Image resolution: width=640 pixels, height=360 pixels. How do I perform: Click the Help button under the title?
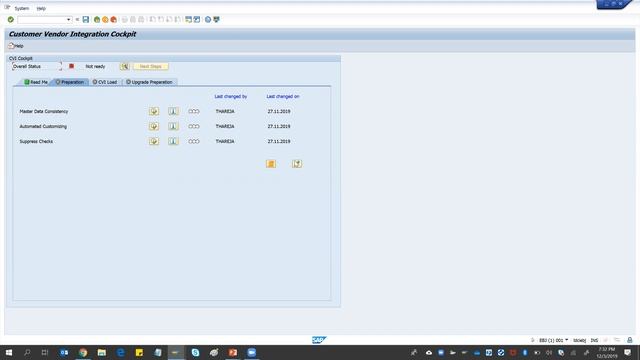click(16, 46)
